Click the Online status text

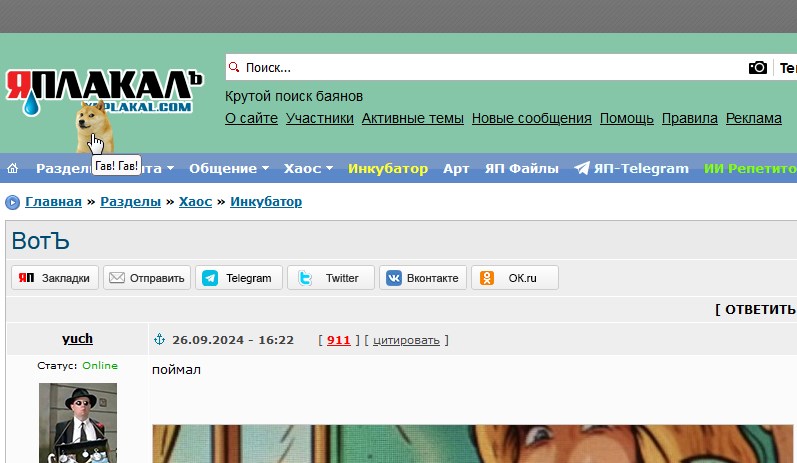(x=100, y=365)
